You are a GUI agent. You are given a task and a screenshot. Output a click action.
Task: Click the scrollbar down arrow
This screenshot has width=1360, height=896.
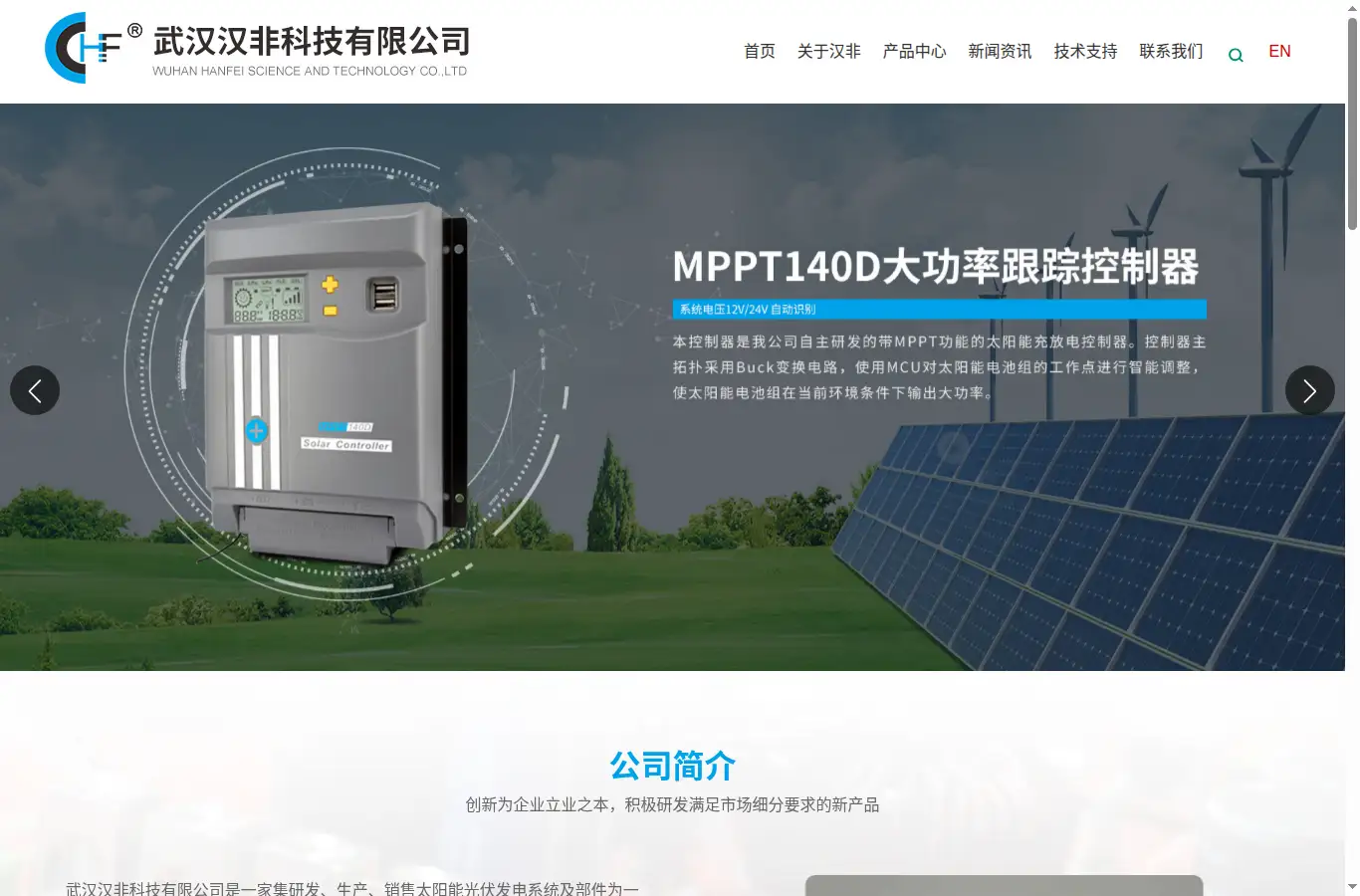(x=1352, y=887)
